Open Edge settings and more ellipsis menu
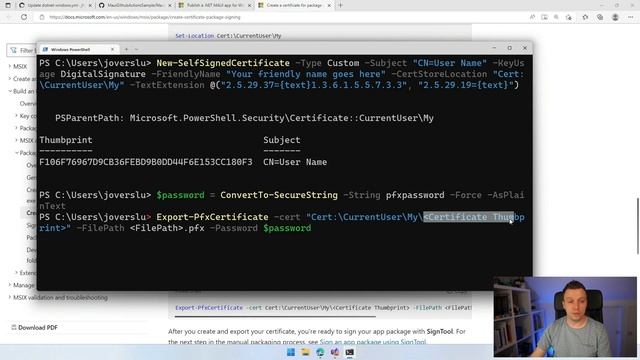Screen dimensions: 640x360 point(631,17)
